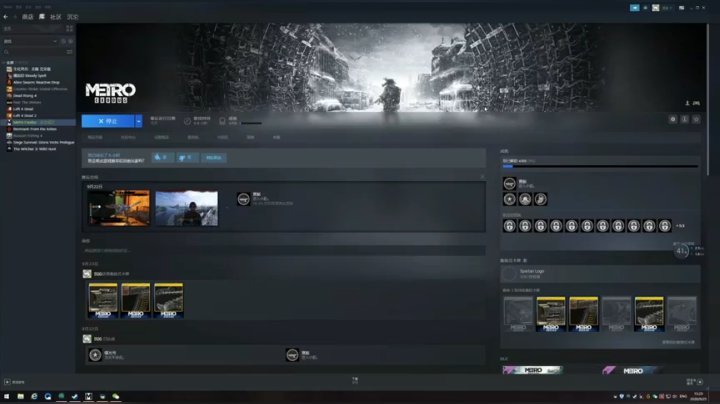Open third unlocked achievement icon
This screenshot has height=404, width=720.
pyautogui.click(x=540, y=199)
